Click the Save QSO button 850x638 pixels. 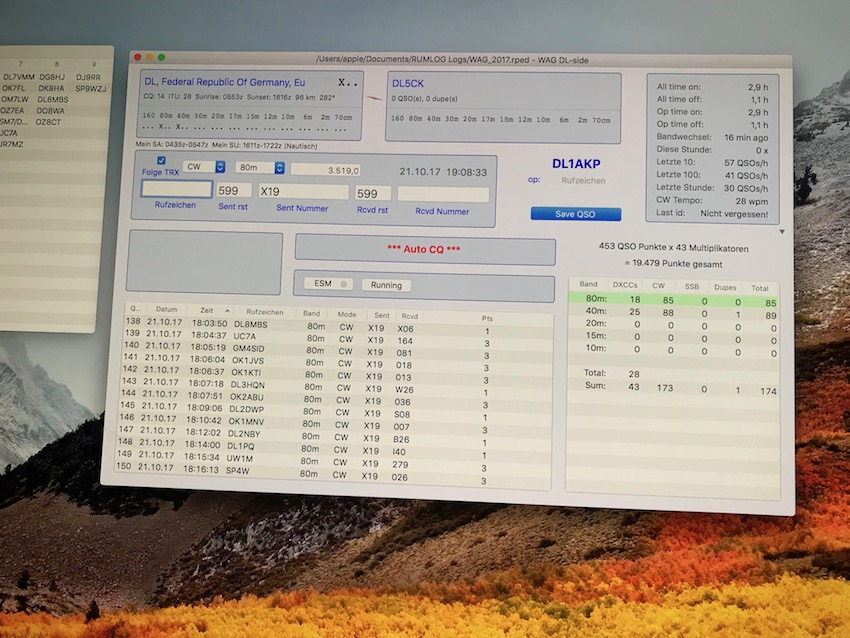click(x=576, y=214)
